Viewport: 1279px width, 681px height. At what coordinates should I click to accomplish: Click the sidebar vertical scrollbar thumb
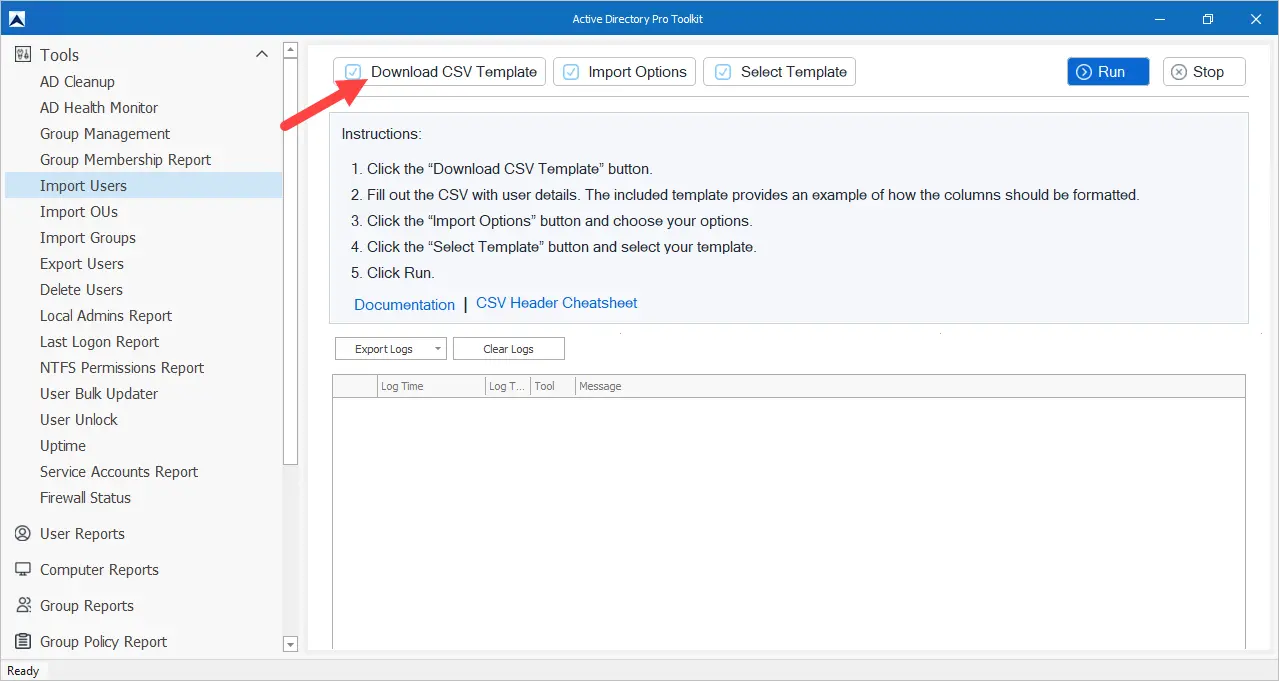point(291,260)
